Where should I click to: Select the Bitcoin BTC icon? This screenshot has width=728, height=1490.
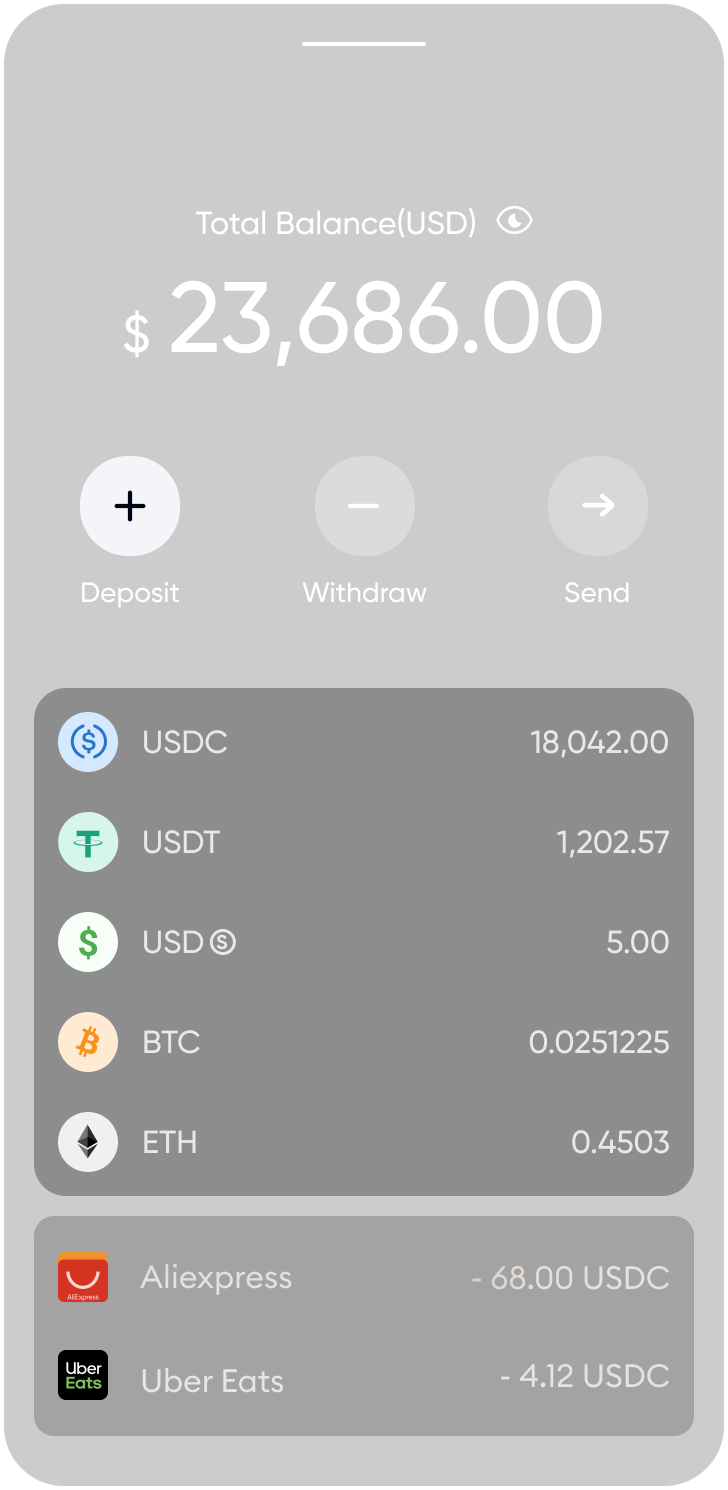[88, 1042]
